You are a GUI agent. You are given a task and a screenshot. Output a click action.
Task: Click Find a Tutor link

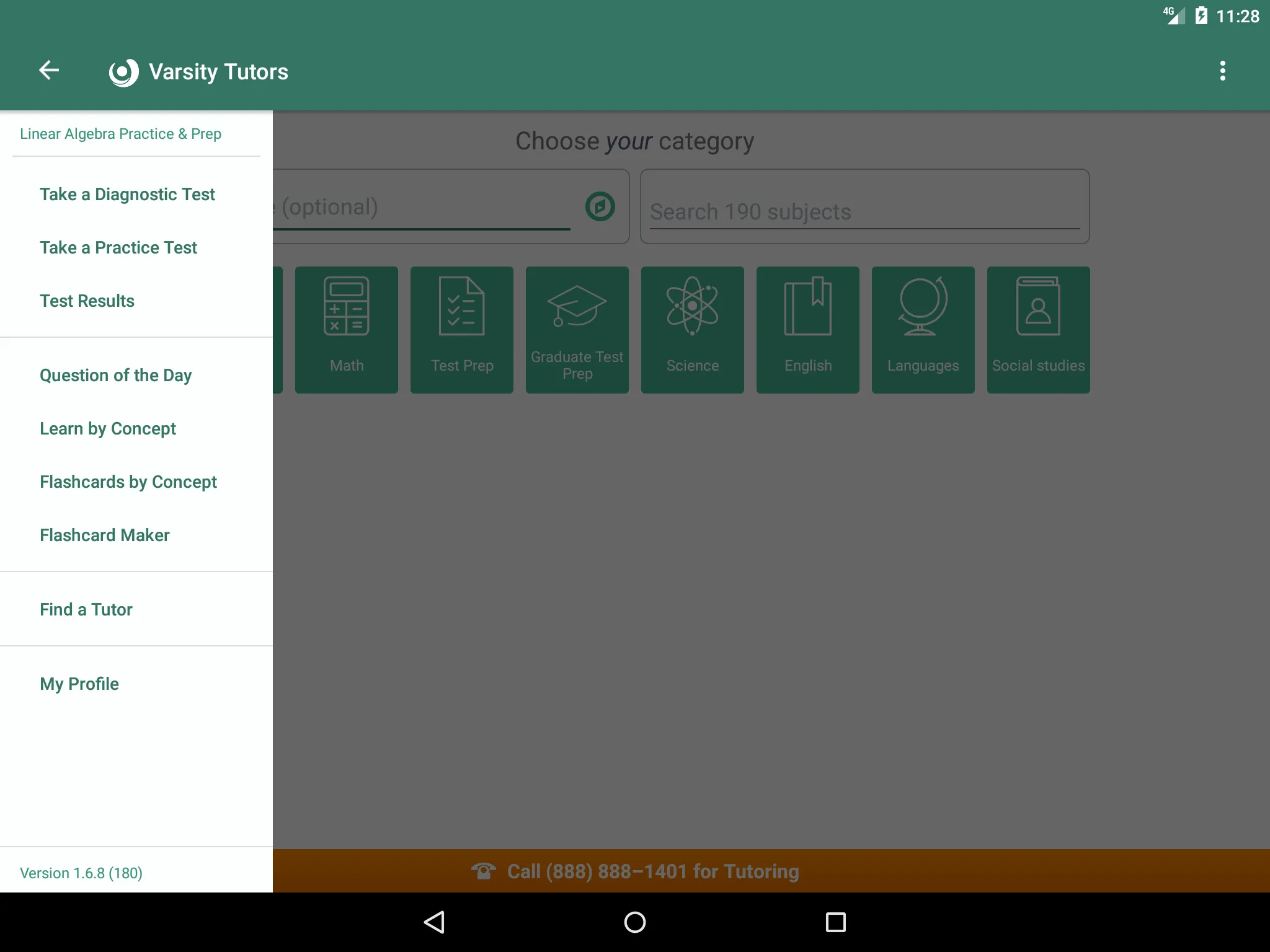[85, 609]
